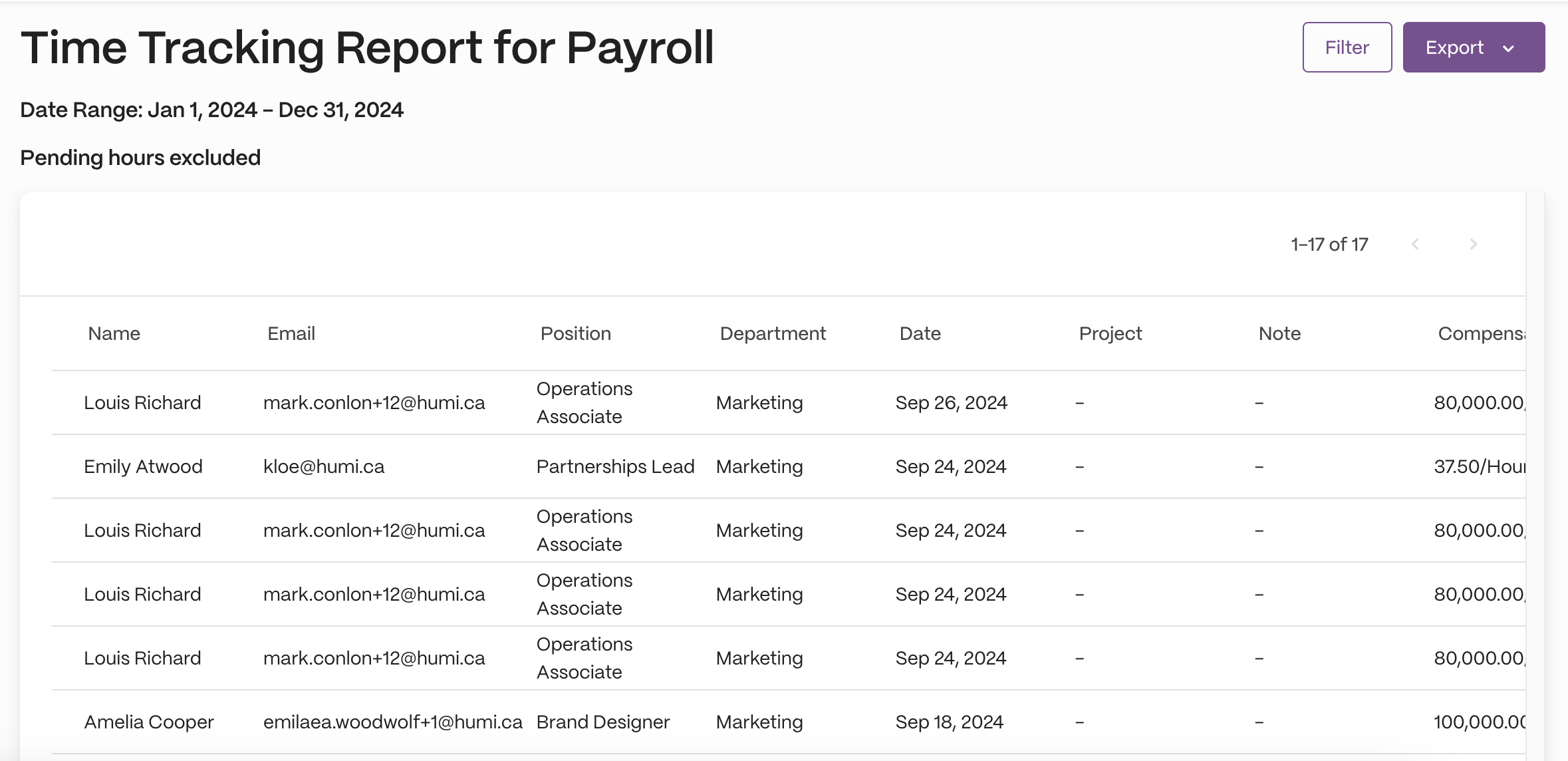Screen dimensions: 1568x761
Task: Go to the previous page arrow
Action: pos(1415,244)
